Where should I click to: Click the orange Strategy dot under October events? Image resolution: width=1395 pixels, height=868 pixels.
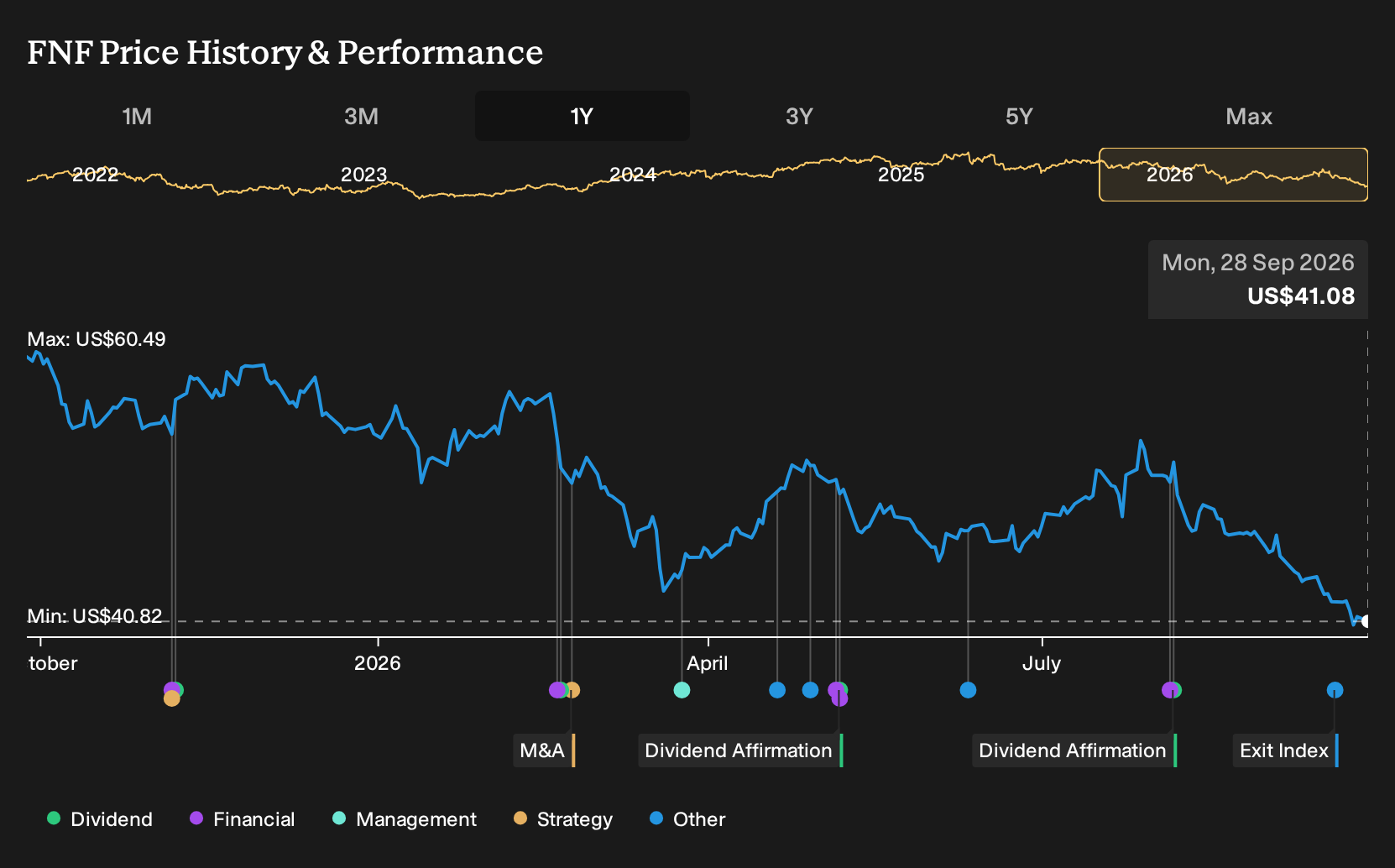[172, 698]
